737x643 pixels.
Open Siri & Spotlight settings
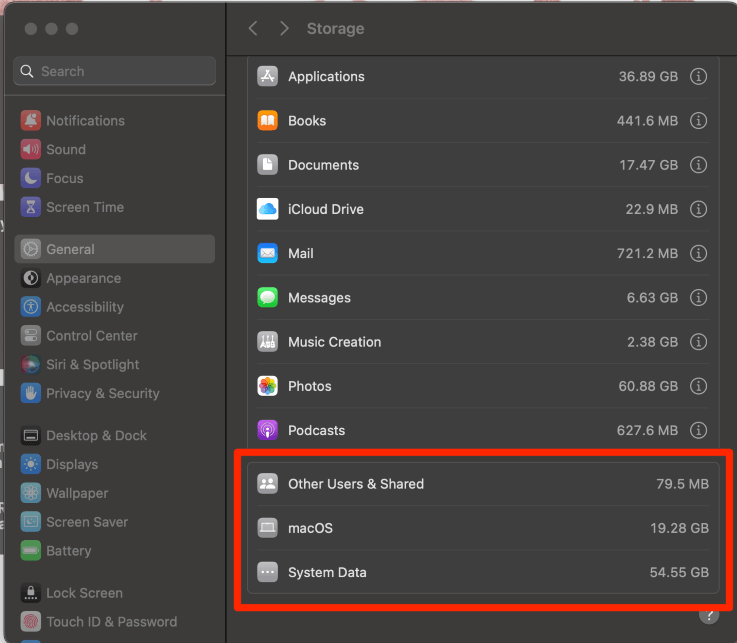tap(92, 365)
